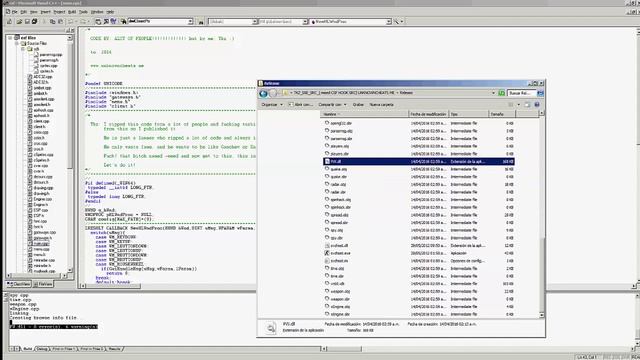Viewport: 640px width, 360px height.
Task: Sort by Fecha de modificación column header
Action: 428,114
